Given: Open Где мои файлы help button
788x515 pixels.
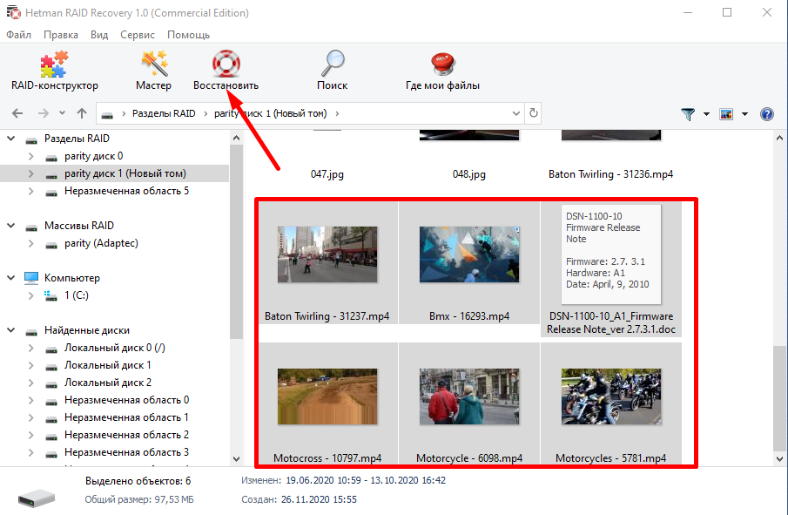Looking at the screenshot, I should tap(442, 71).
